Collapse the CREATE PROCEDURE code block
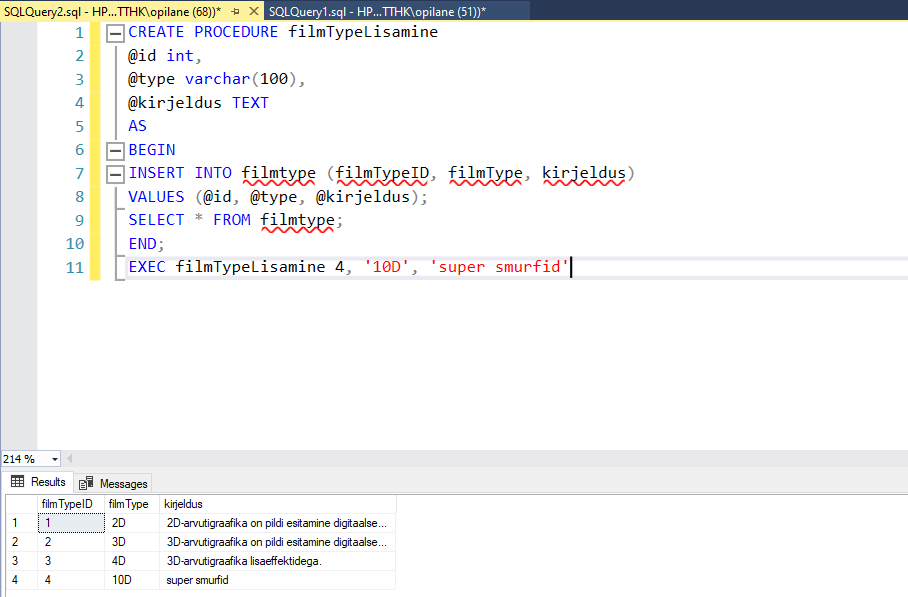 (x=113, y=33)
